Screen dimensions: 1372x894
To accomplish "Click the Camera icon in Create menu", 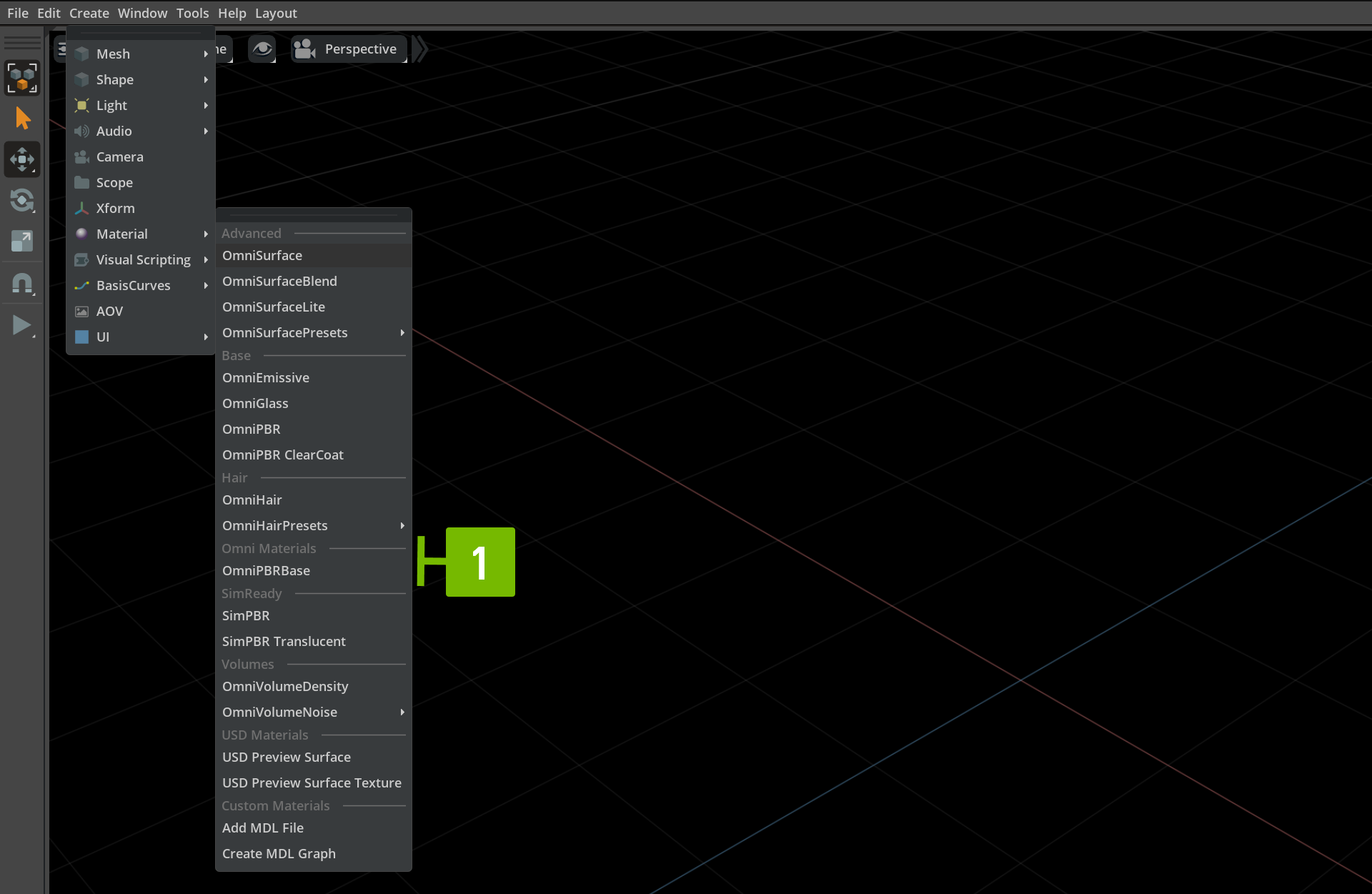I will (x=82, y=157).
